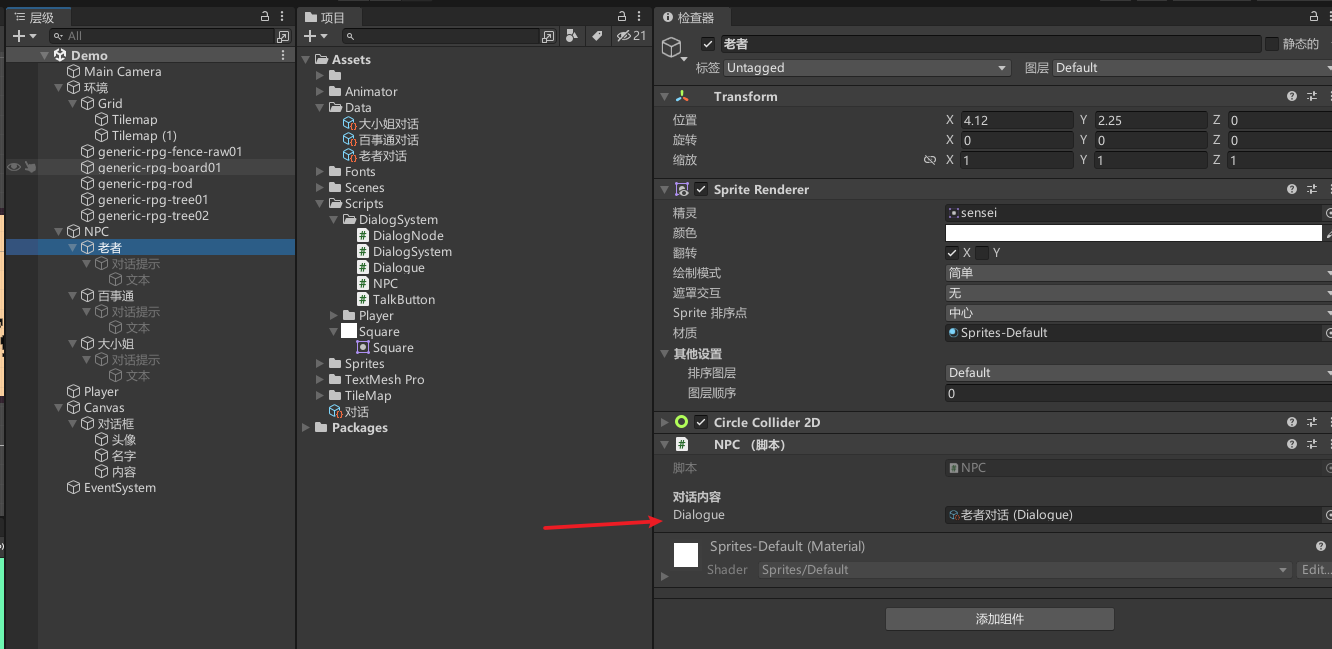
Task: Click the Search by Type icon in project panel
Action: 572,36
